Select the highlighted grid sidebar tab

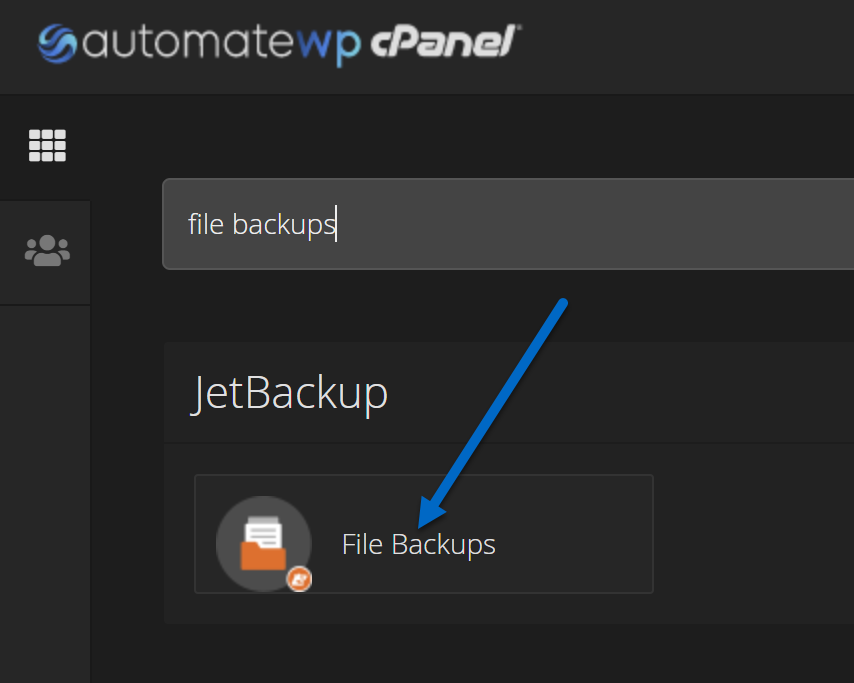tap(45, 148)
